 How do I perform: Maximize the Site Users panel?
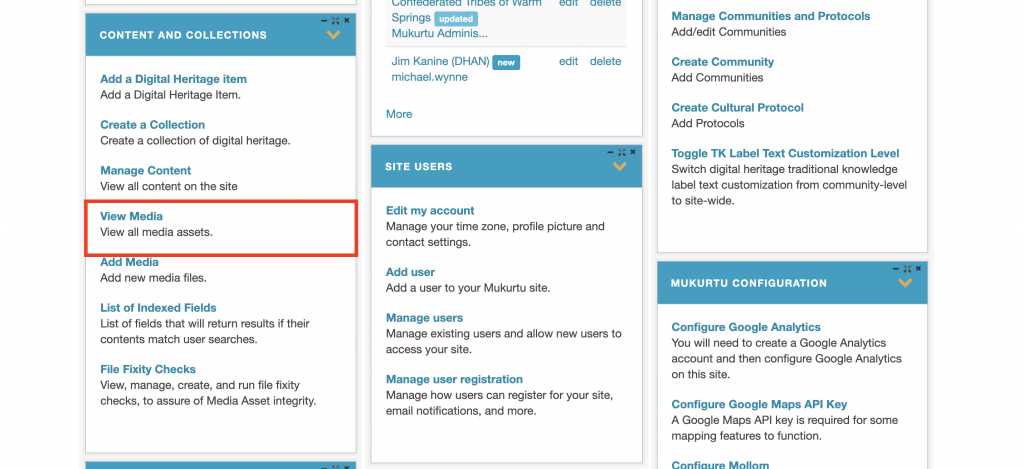pyautogui.click(x=621, y=152)
